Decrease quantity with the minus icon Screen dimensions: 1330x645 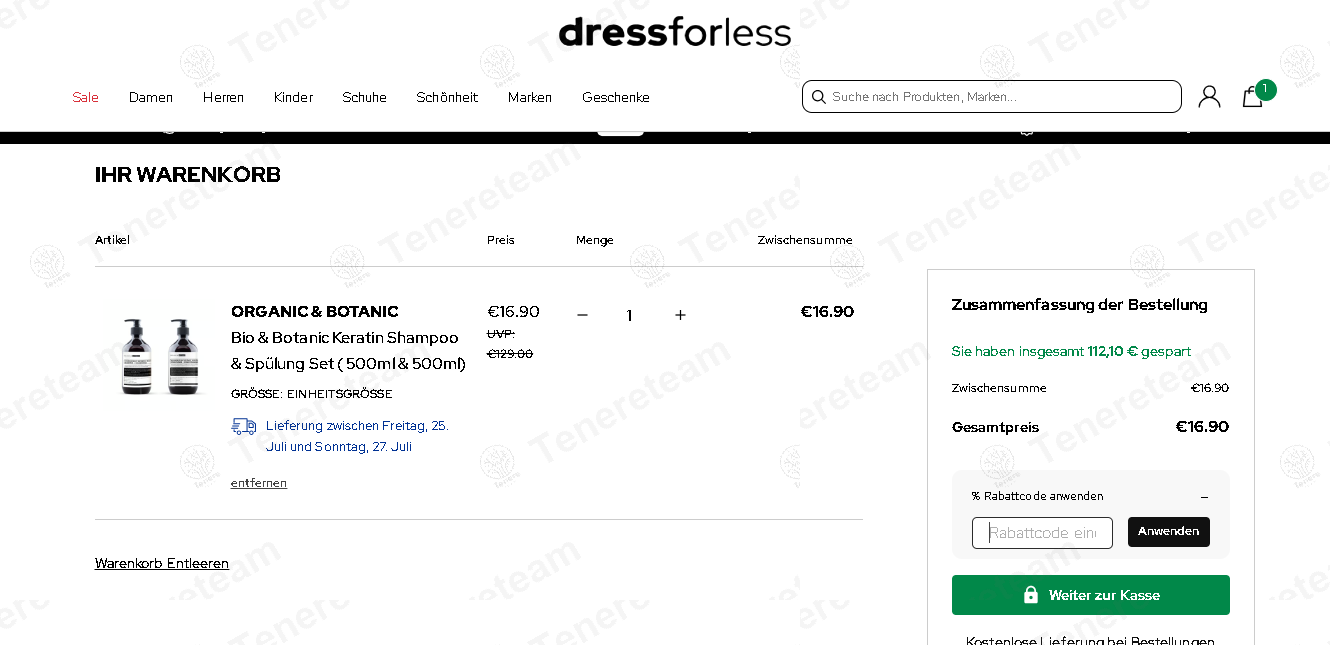(x=582, y=315)
